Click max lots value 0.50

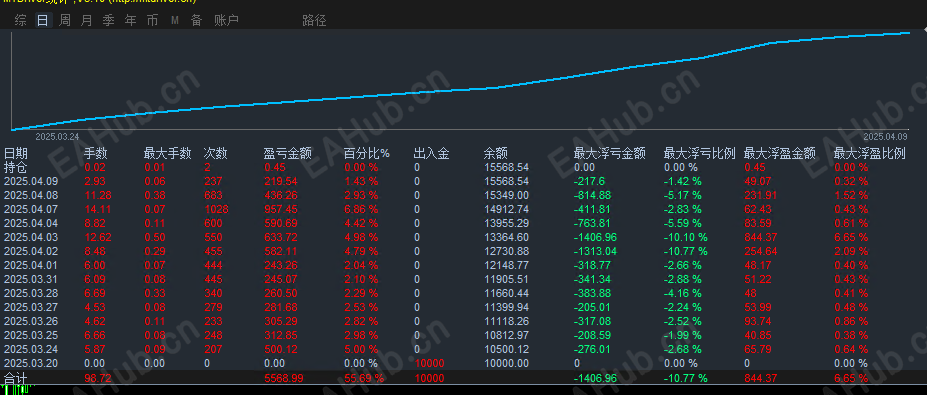pyautogui.click(x=155, y=237)
